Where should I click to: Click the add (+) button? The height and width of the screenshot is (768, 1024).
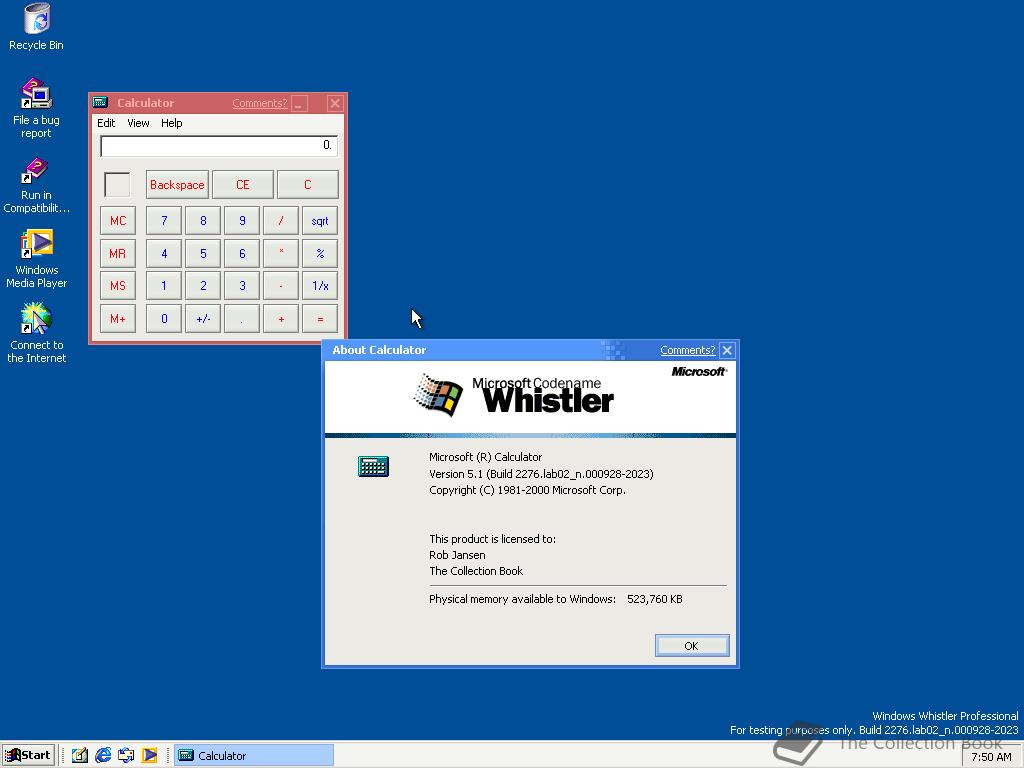[281, 319]
